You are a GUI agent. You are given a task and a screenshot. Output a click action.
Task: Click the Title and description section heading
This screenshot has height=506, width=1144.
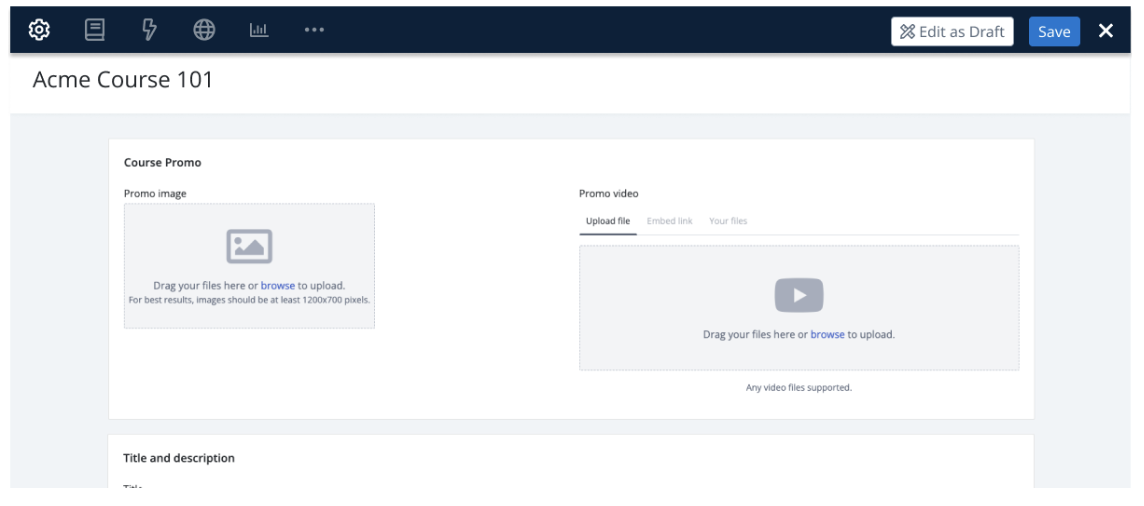179,458
